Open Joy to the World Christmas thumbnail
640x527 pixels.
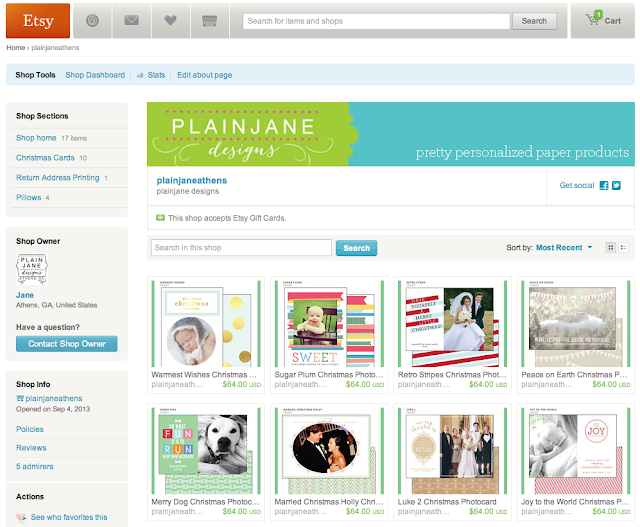pyautogui.click(x=576, y=451)
